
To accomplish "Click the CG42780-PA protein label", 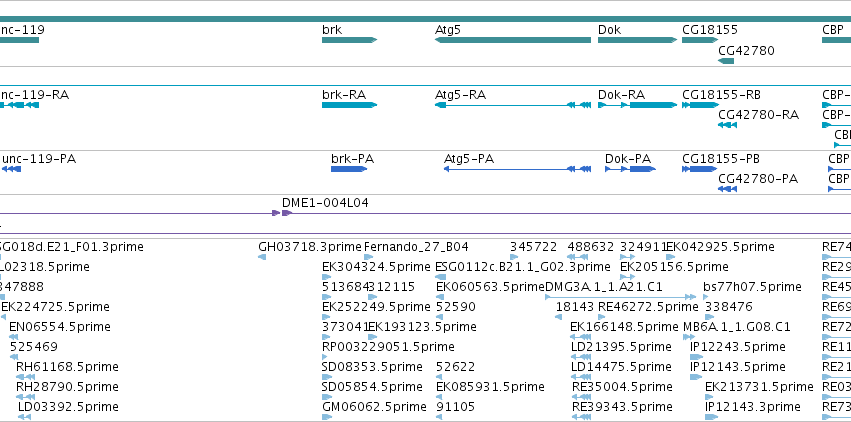I will (x=758, y=178).
